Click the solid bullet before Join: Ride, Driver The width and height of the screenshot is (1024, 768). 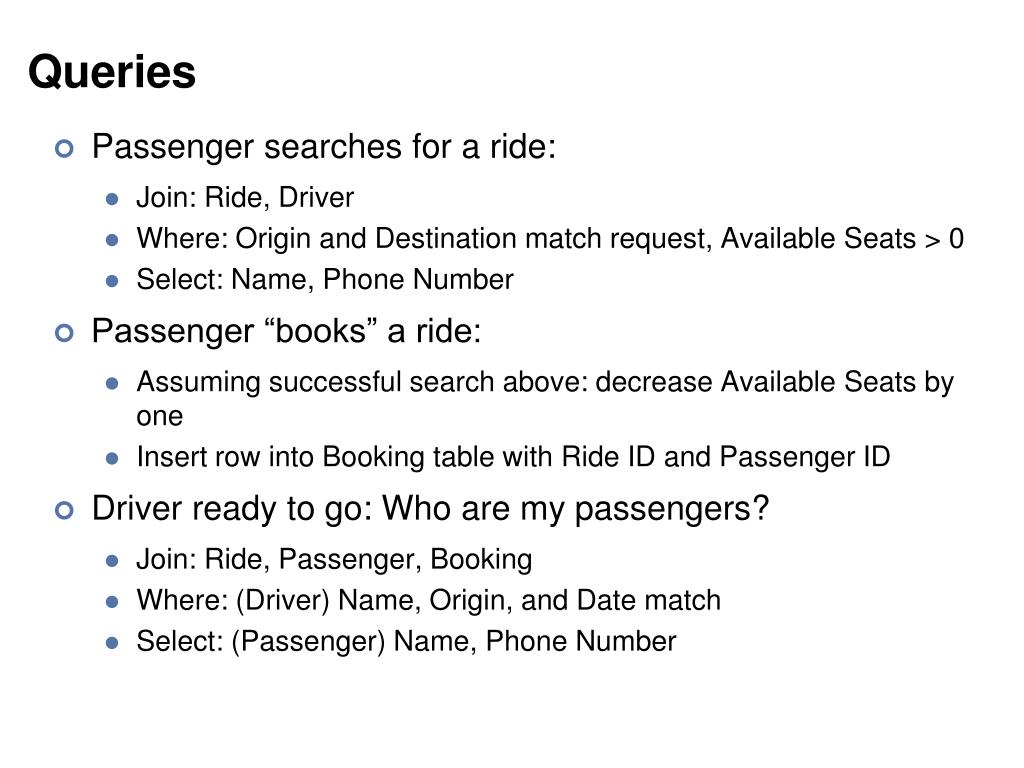tap(112, 199)
